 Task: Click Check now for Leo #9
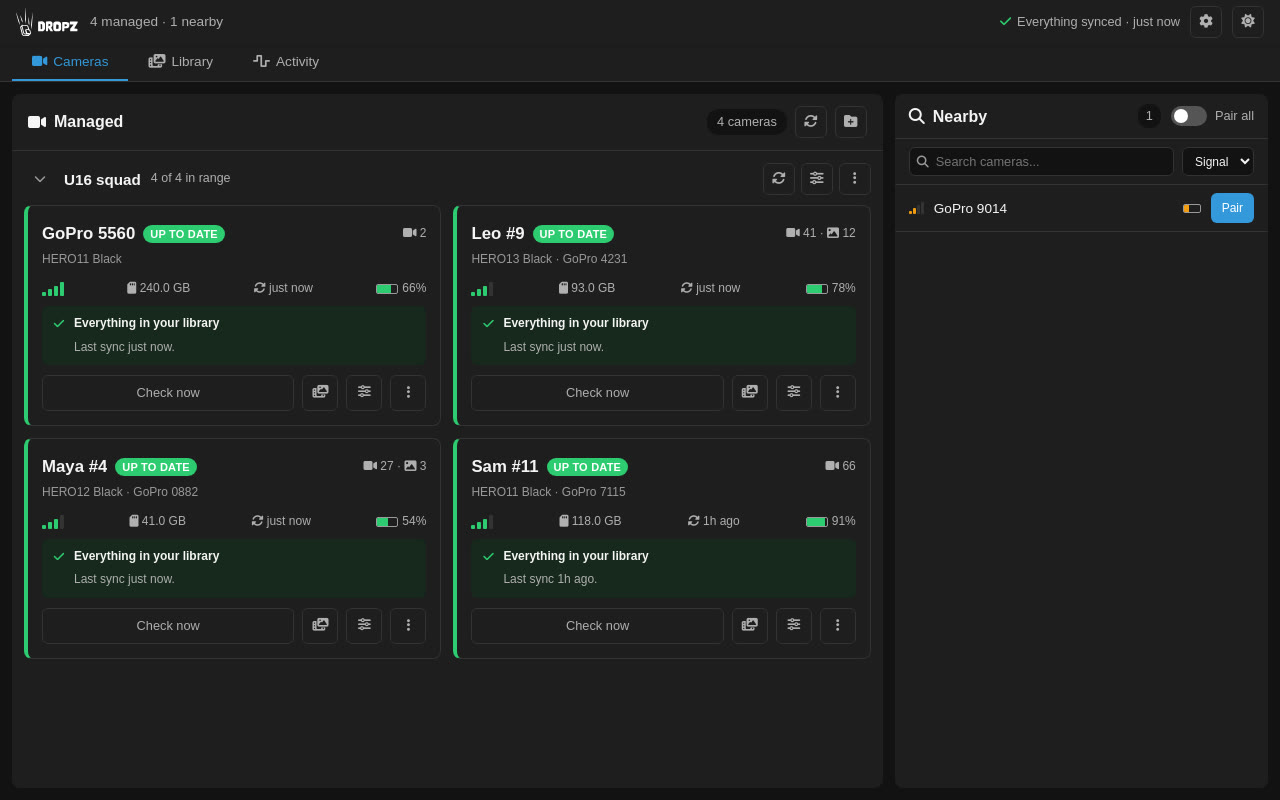[x=598, y=393]
